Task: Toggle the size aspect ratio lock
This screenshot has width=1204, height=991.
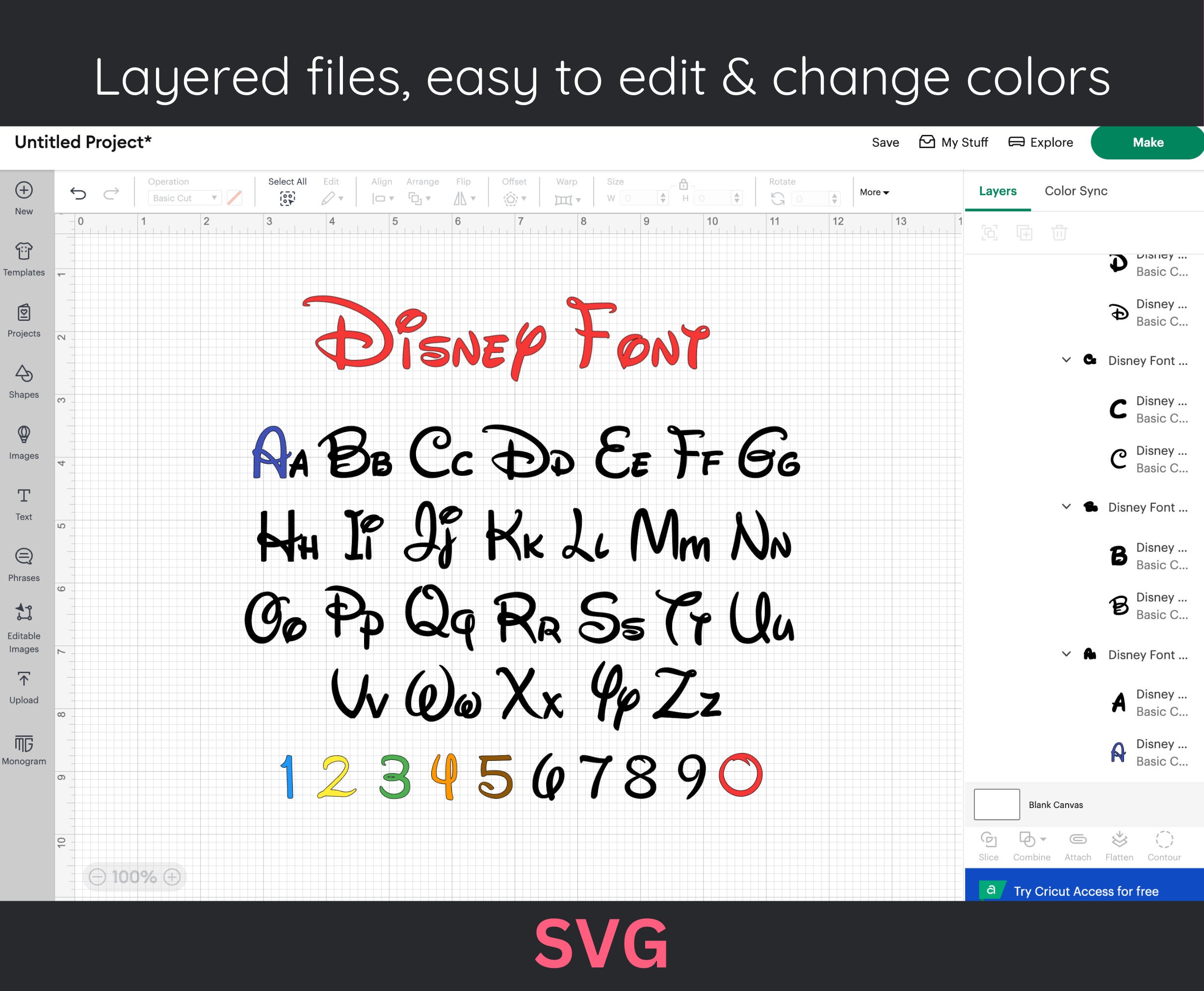Action: [683, 184]
